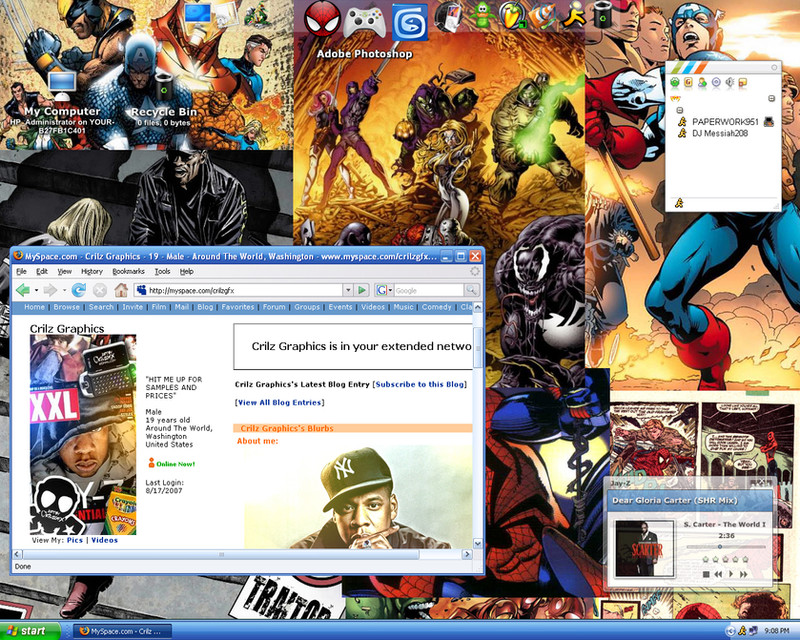
Task: Open the Bookmarks menu in Firefox
Action: pos(128,272)
